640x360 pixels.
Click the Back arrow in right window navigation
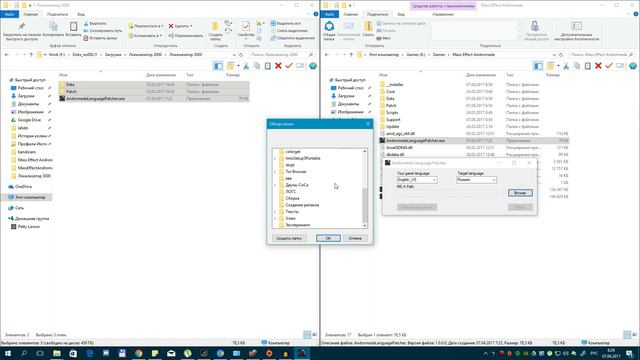(x=327, y=55)
